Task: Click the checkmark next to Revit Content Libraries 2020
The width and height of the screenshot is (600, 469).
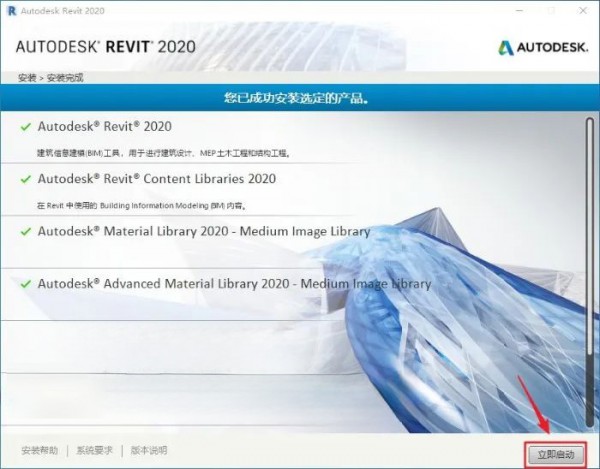Action: tap(25, 179)
